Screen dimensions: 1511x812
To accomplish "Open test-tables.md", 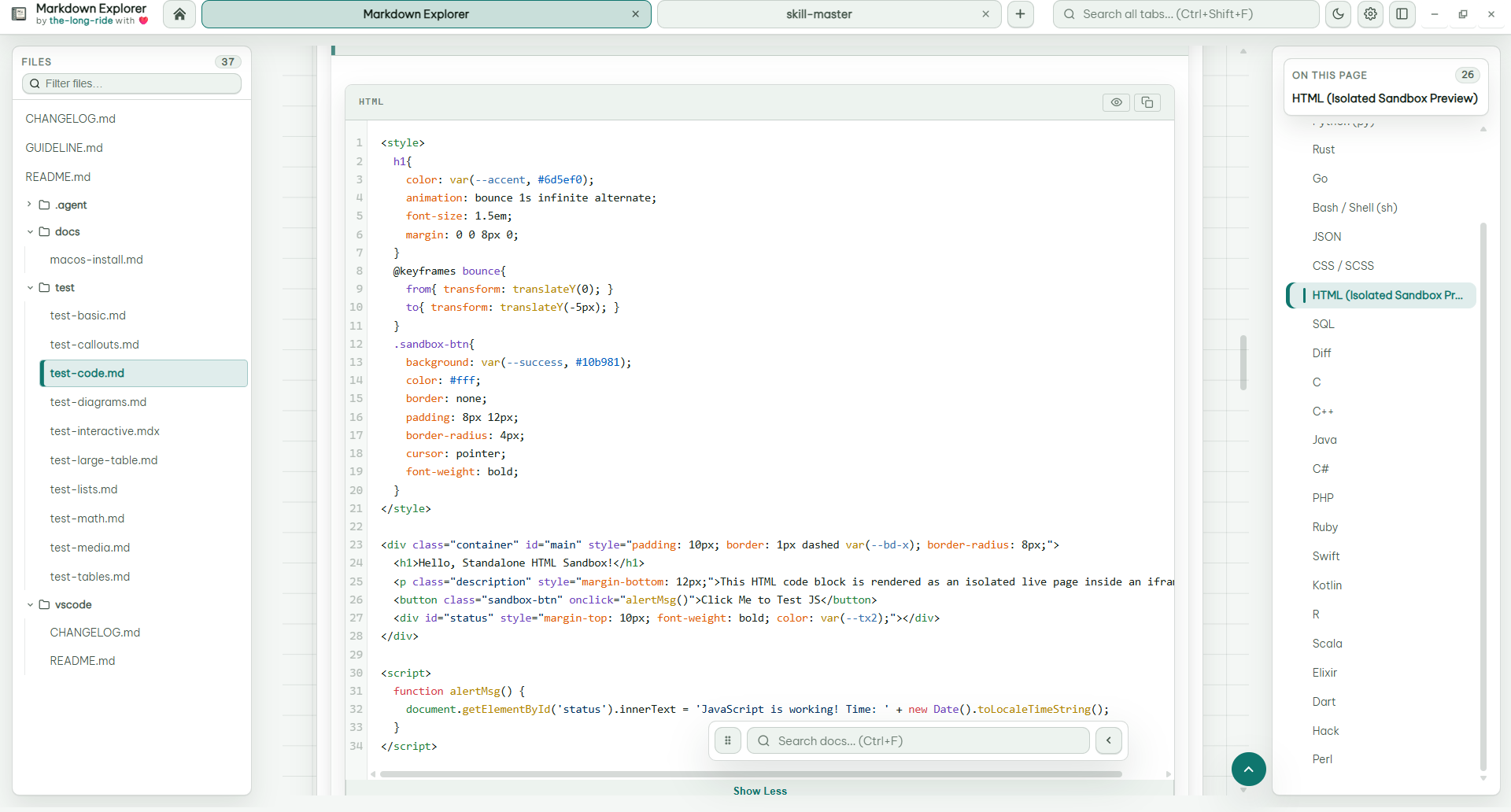I will click(x=90, y=577).
